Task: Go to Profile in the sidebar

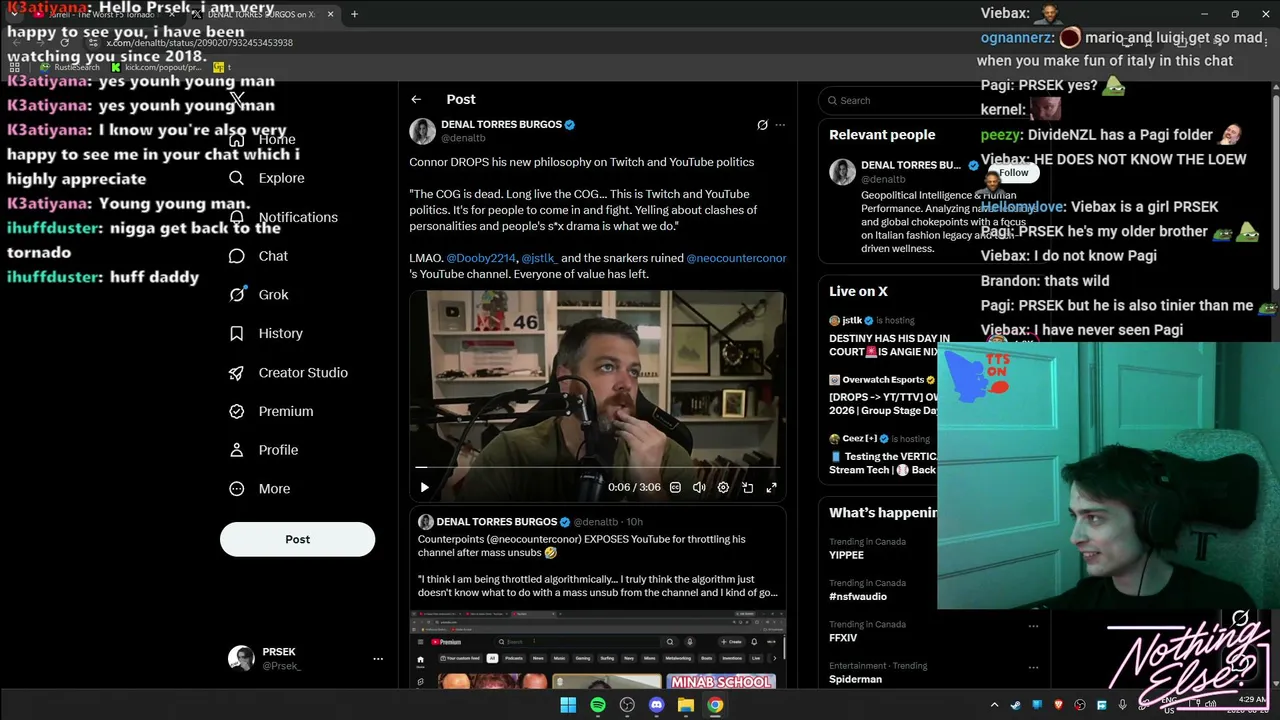Action: click(x=263, y=450)
